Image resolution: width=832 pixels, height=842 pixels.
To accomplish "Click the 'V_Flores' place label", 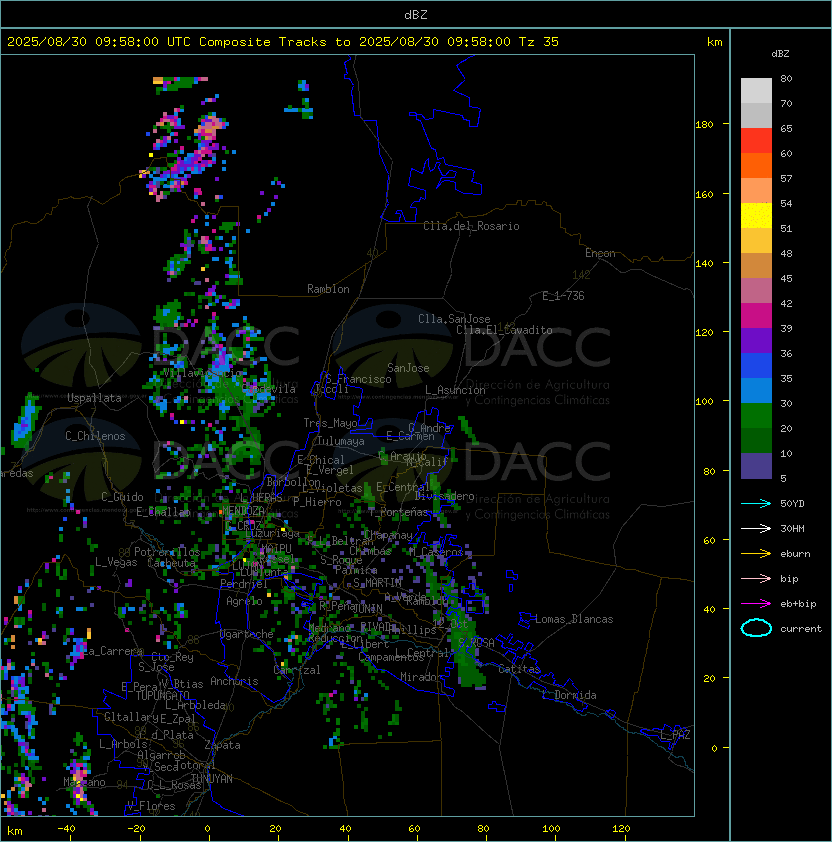I will click(x=151, y=807).
